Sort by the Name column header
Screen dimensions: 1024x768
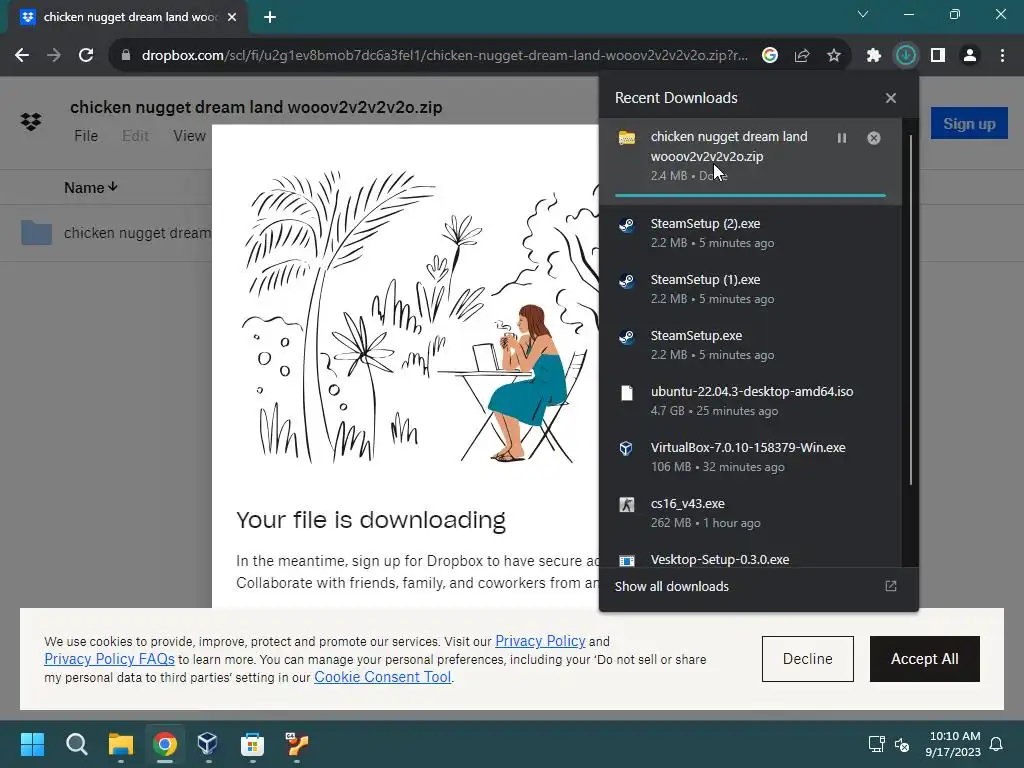(90, 188)
